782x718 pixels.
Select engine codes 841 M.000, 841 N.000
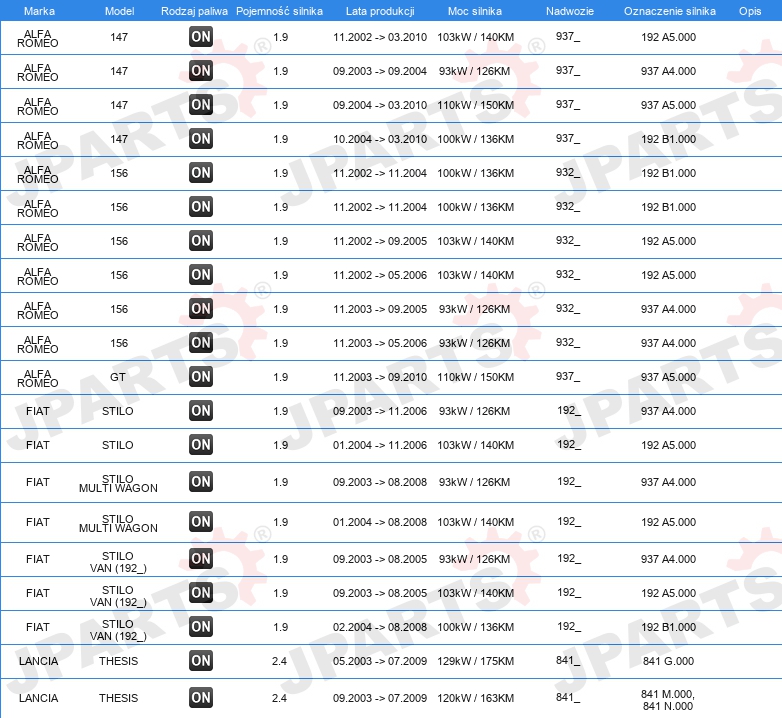pos(668,700)
